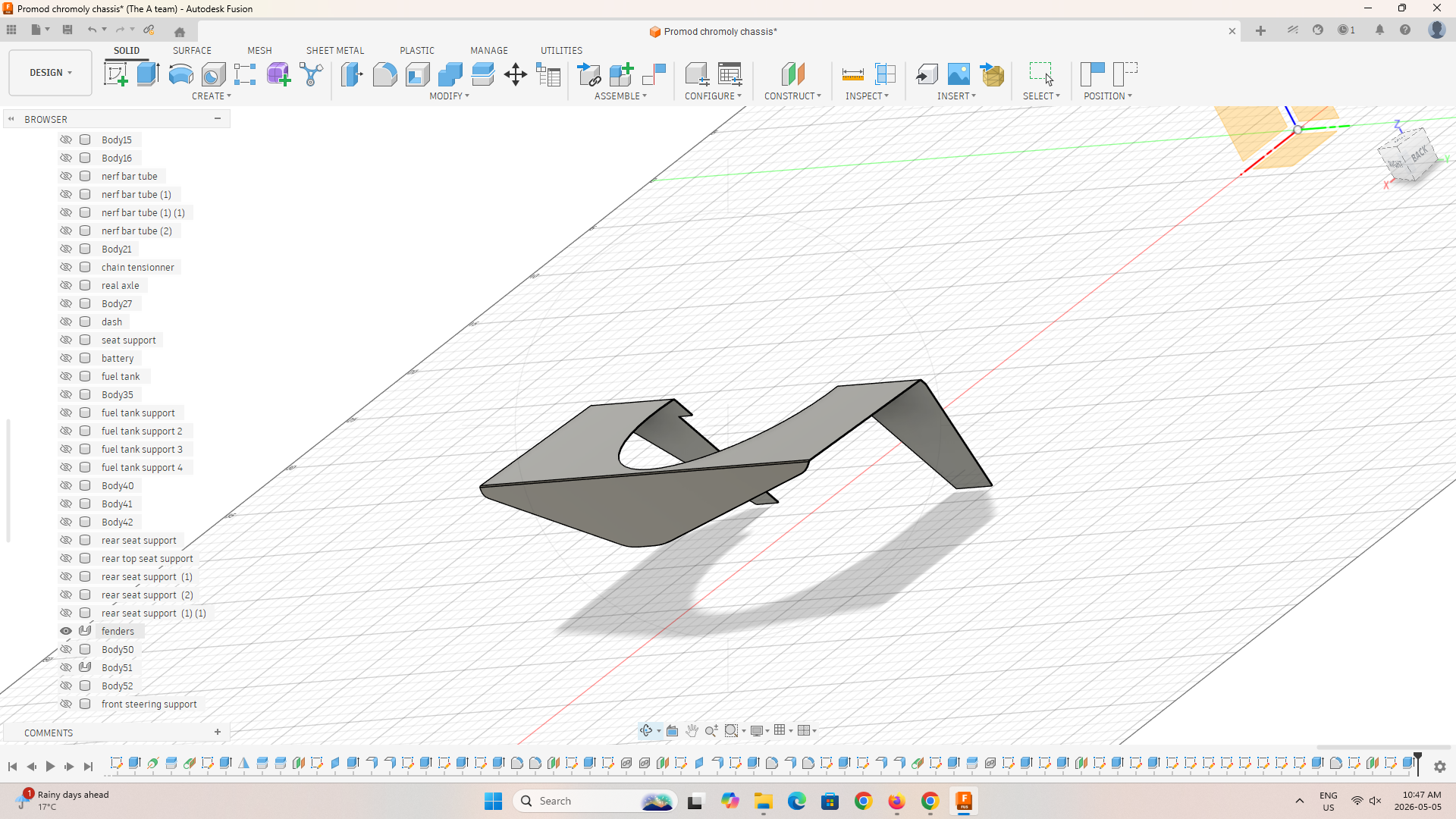Expand the CONFIGURE menu
The image size is (1456, 819).
click(x=713, y=96)
